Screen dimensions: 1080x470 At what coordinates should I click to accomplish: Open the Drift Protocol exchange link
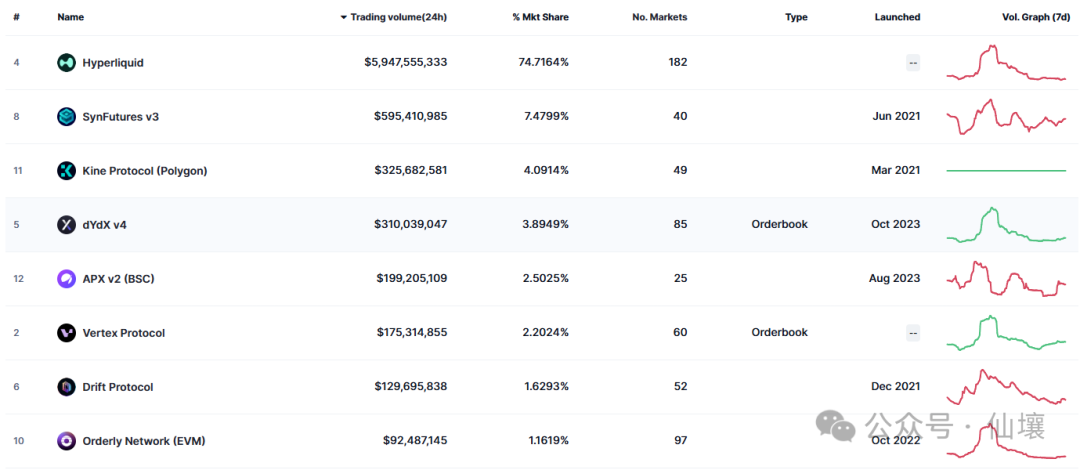pyautogui.click(x=117, y=387)
